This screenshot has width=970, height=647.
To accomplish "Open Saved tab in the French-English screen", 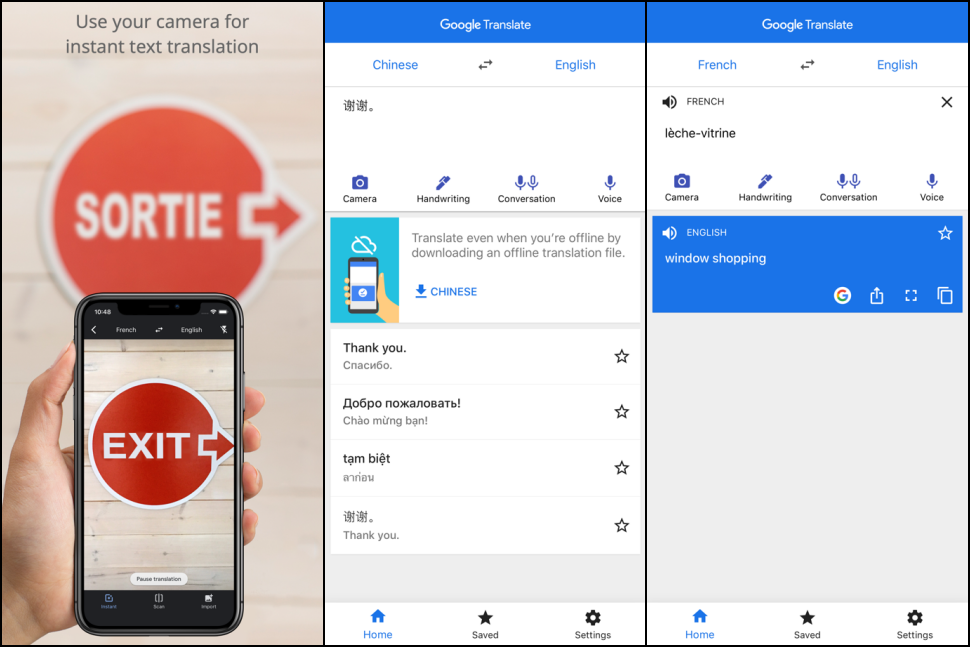I will [807, 625].
